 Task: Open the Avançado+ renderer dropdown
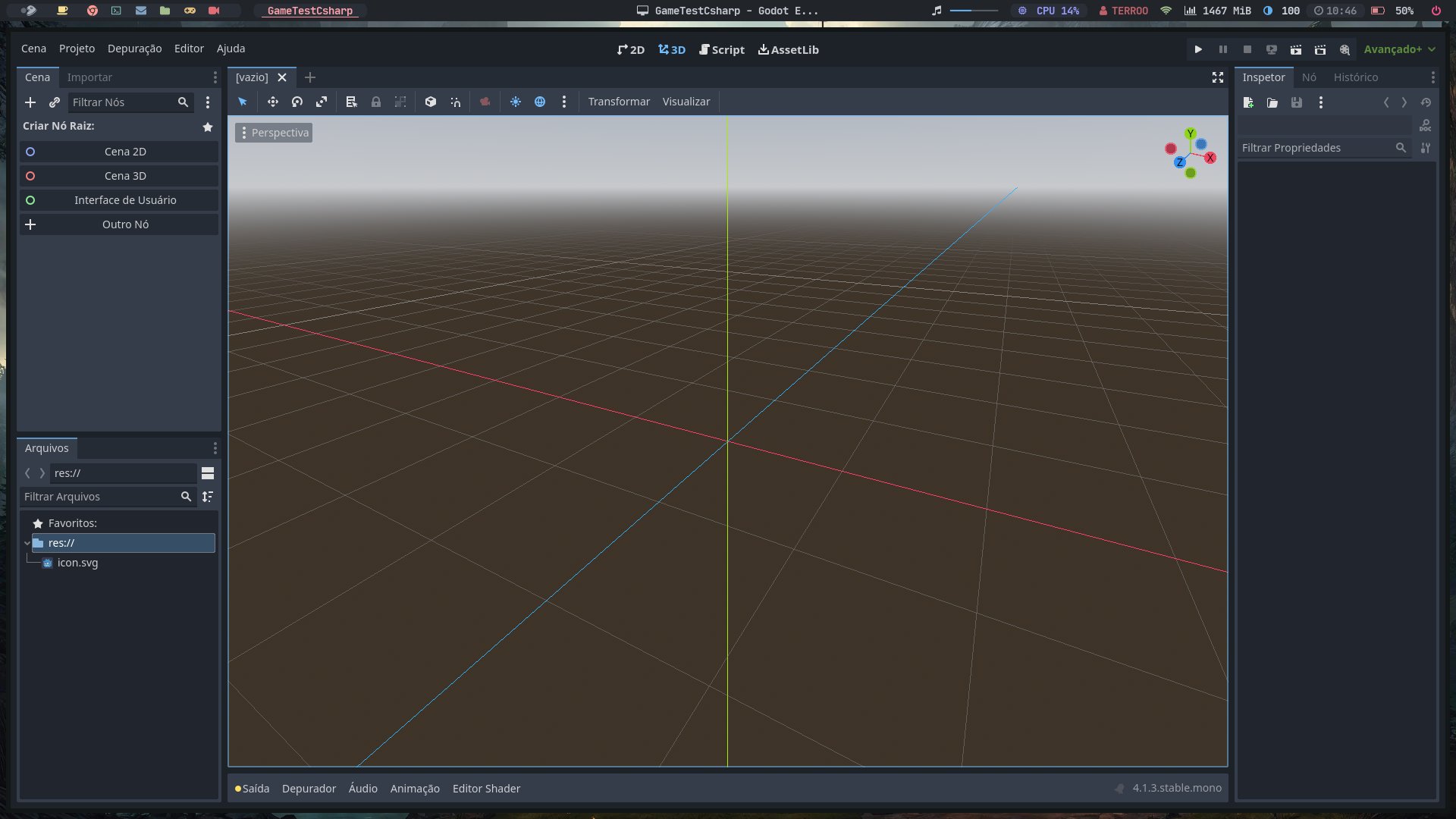(1399, 49)
